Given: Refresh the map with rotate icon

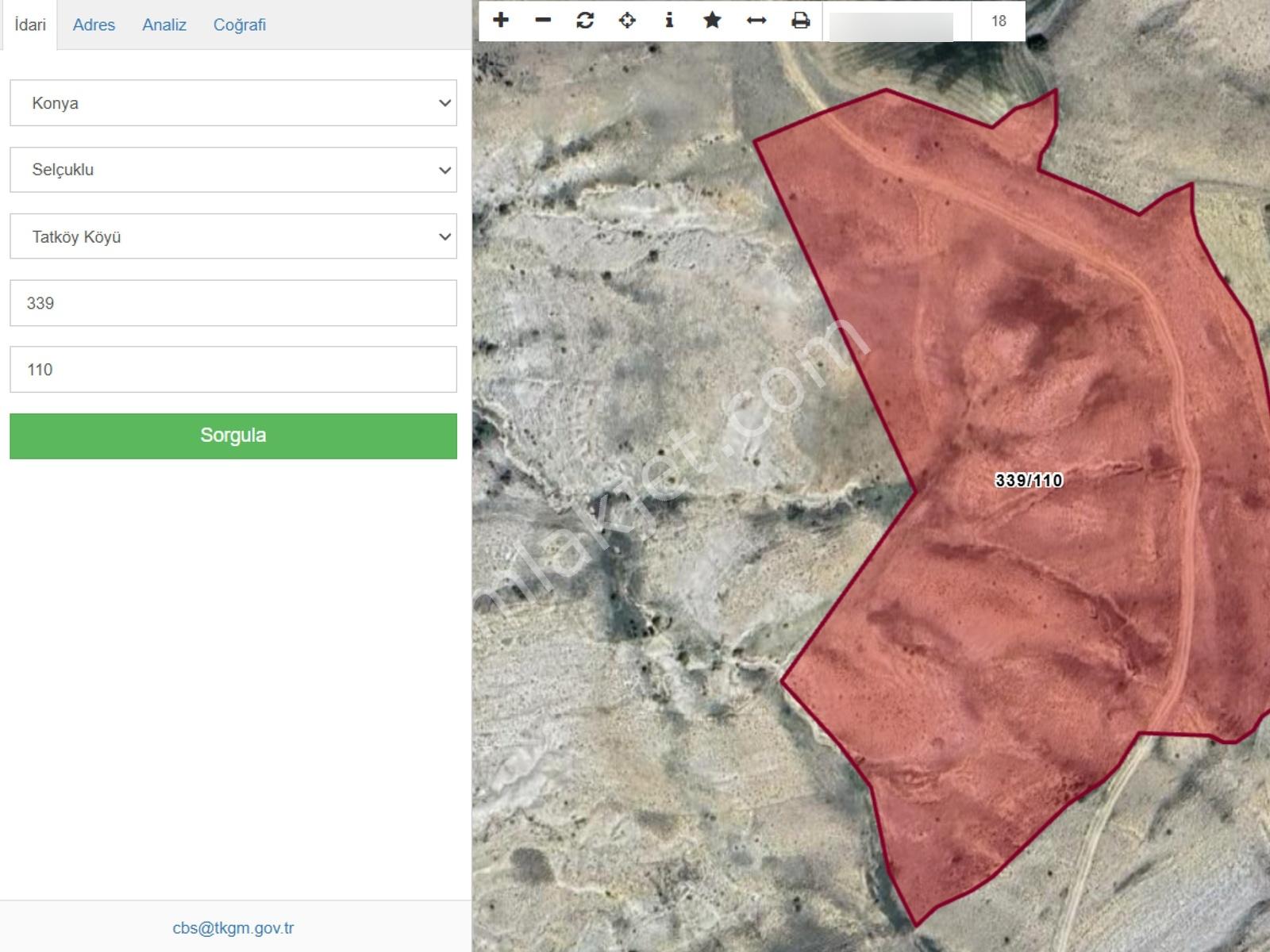Looking at the screenshot, I should click(x=585, y=21).
